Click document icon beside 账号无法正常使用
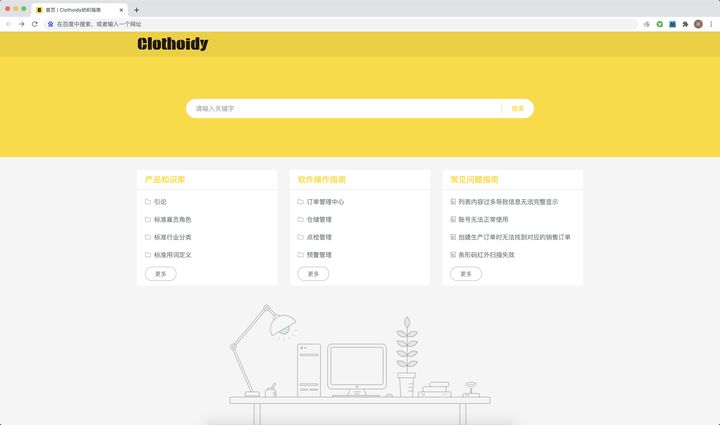Viewport: 720px width, 425px height. pyautogui.click(x=453, y=219)
